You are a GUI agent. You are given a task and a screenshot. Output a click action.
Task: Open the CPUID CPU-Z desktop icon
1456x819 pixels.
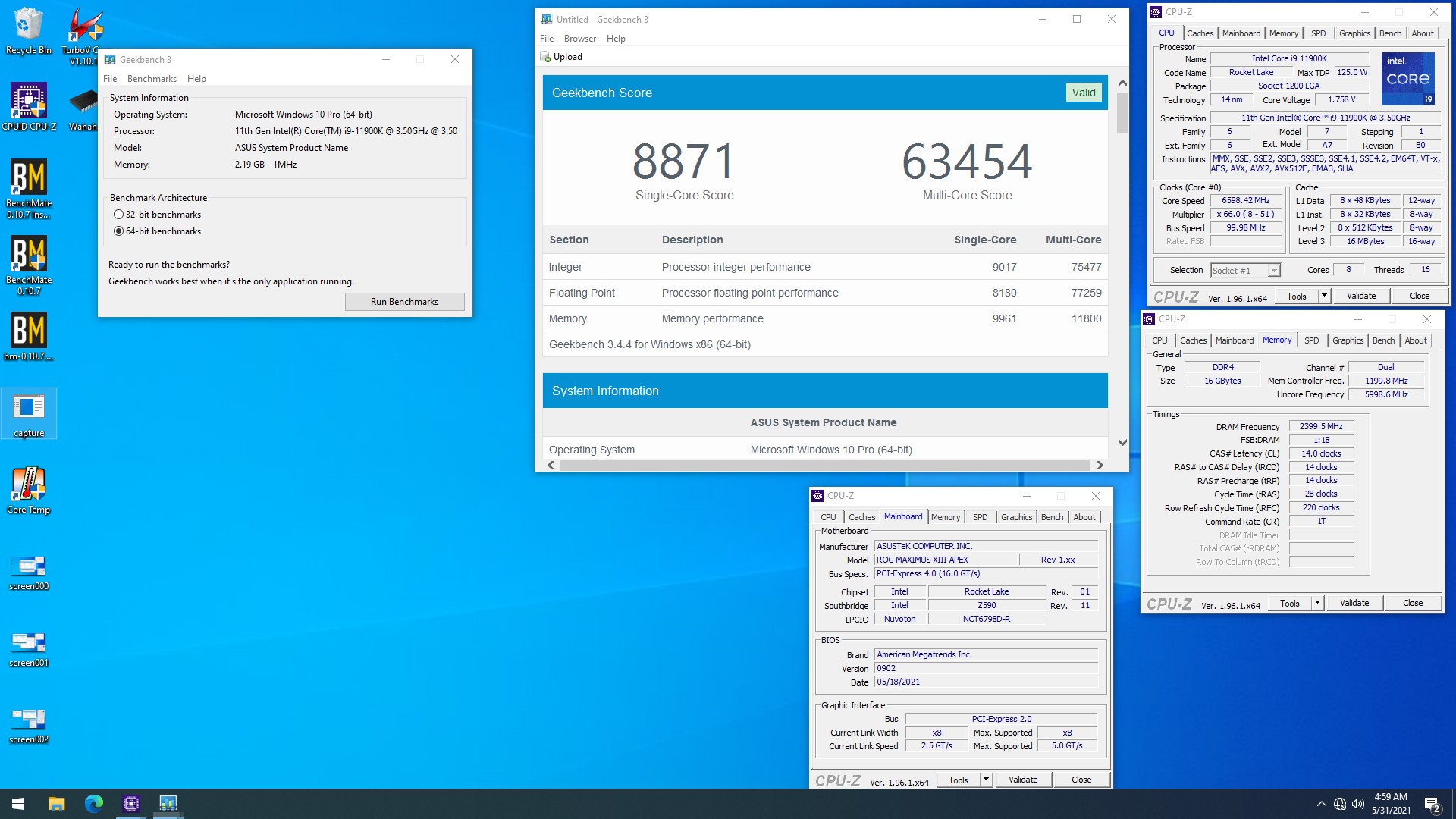coord(29,106)
